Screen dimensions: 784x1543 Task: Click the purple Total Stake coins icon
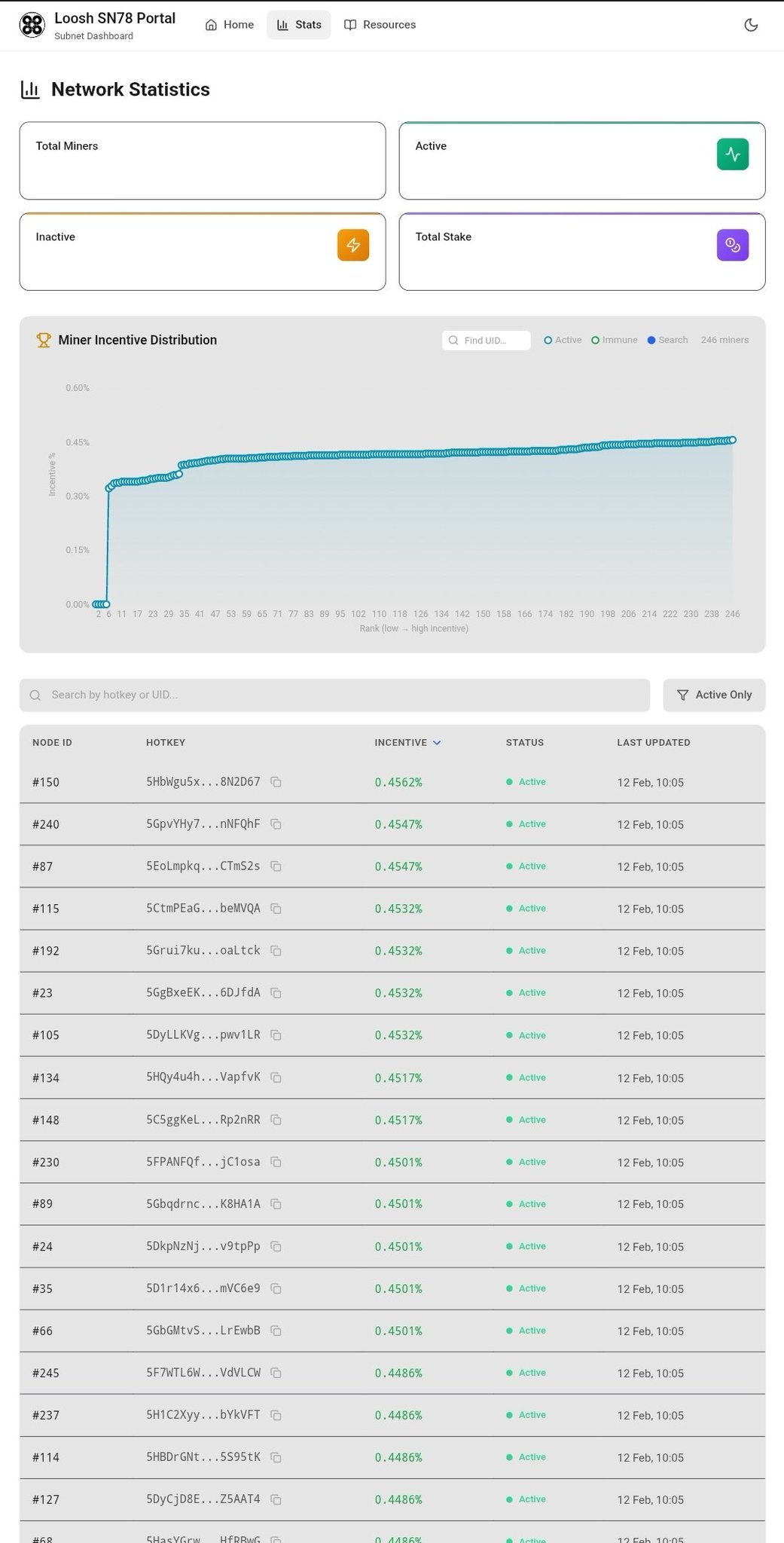(x=732, y=245)
